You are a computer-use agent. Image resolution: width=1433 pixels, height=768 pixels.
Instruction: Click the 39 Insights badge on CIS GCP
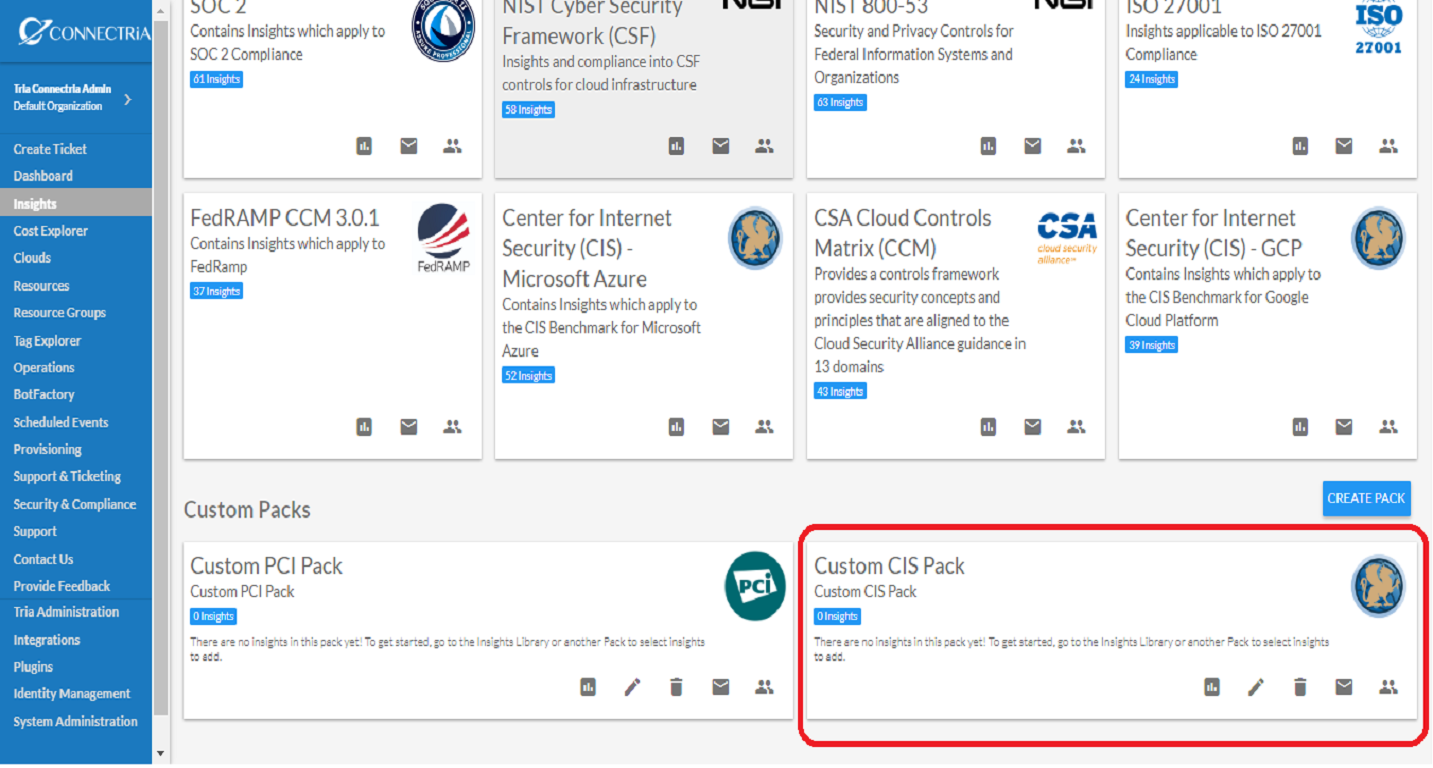pos(1151,345)
